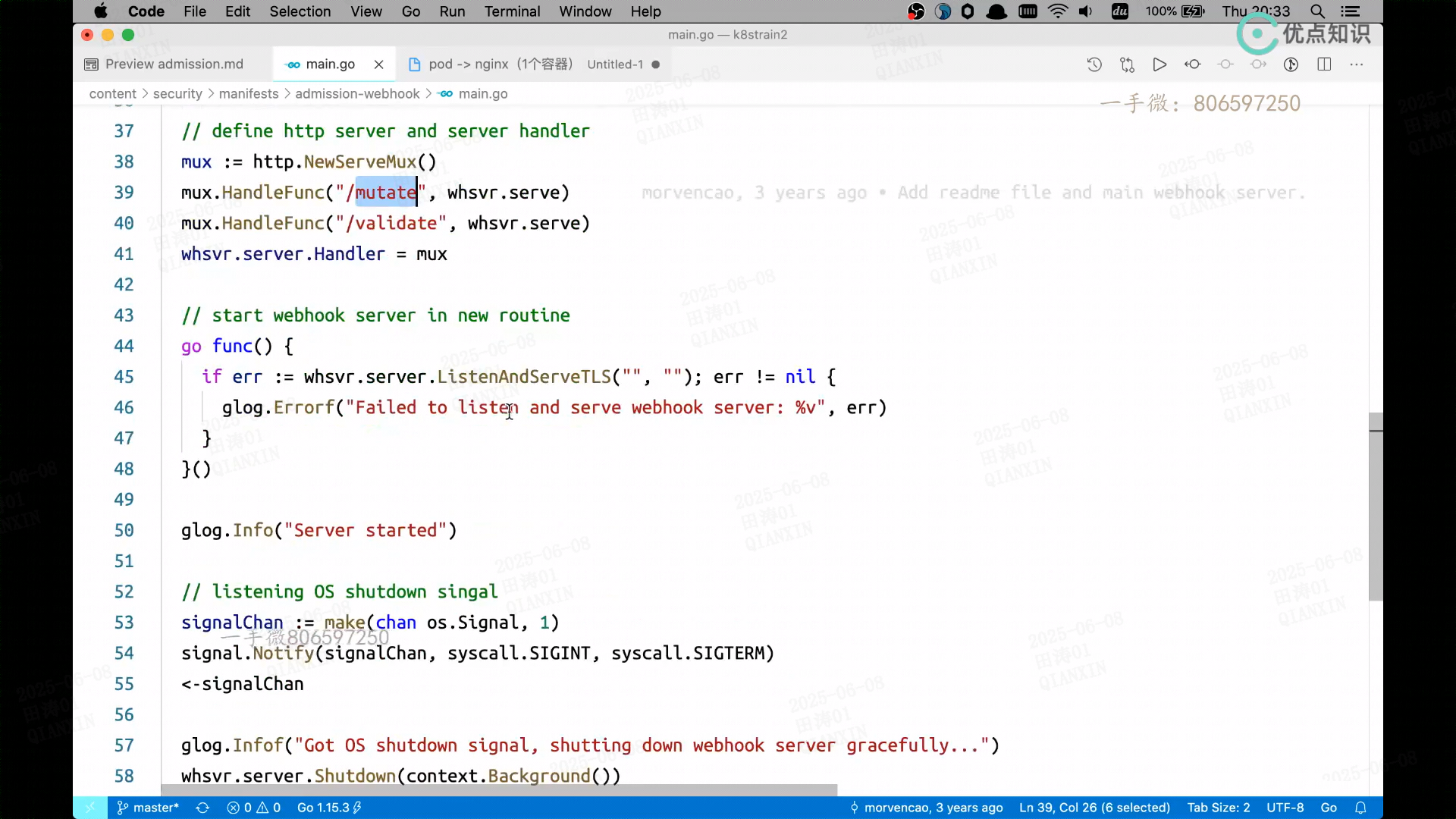Screen dimensions: 1456x819
Task: Go to previous change arrow icon
Action: tap(1192, 64)
